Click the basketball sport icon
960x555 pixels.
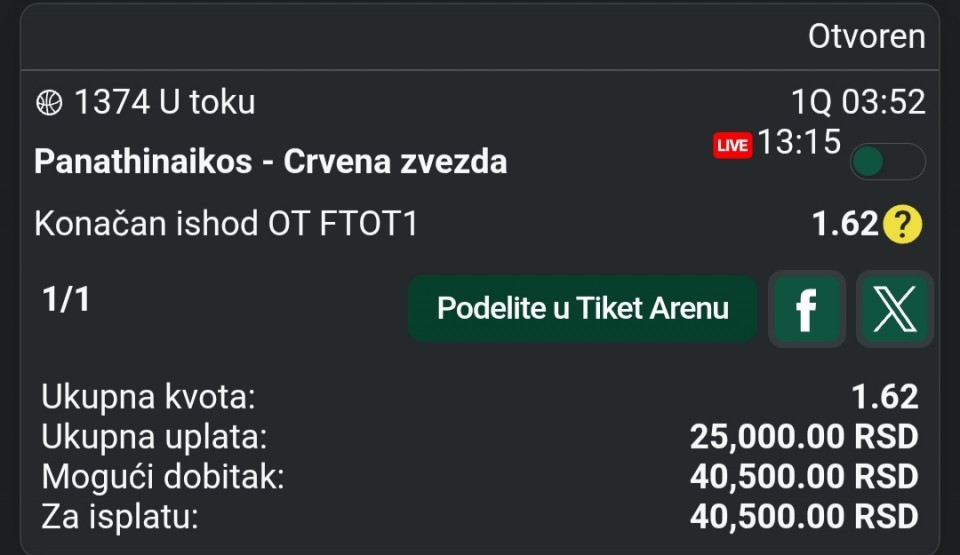coord(49,102)
